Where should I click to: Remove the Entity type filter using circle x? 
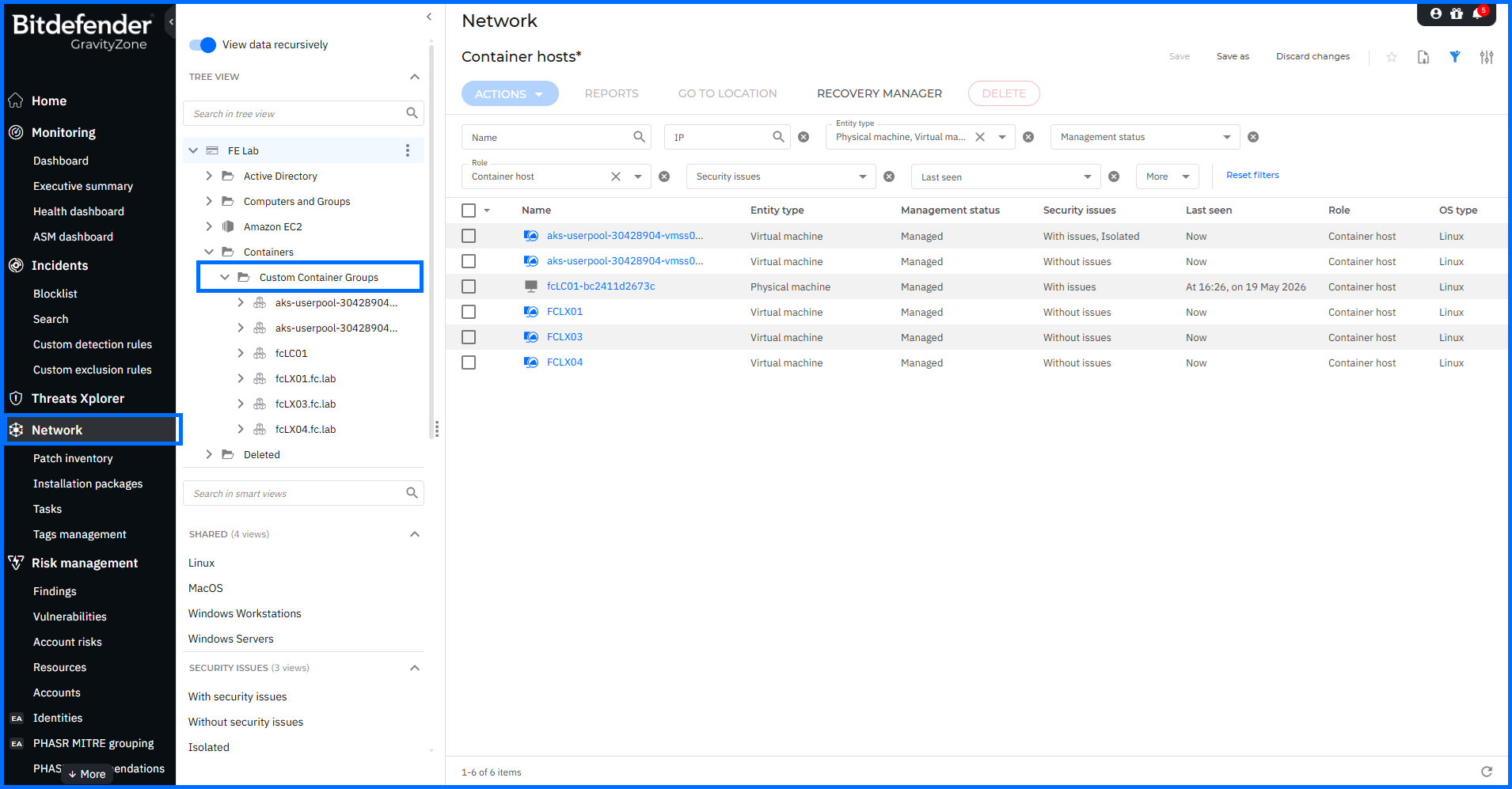(1028, 137)
